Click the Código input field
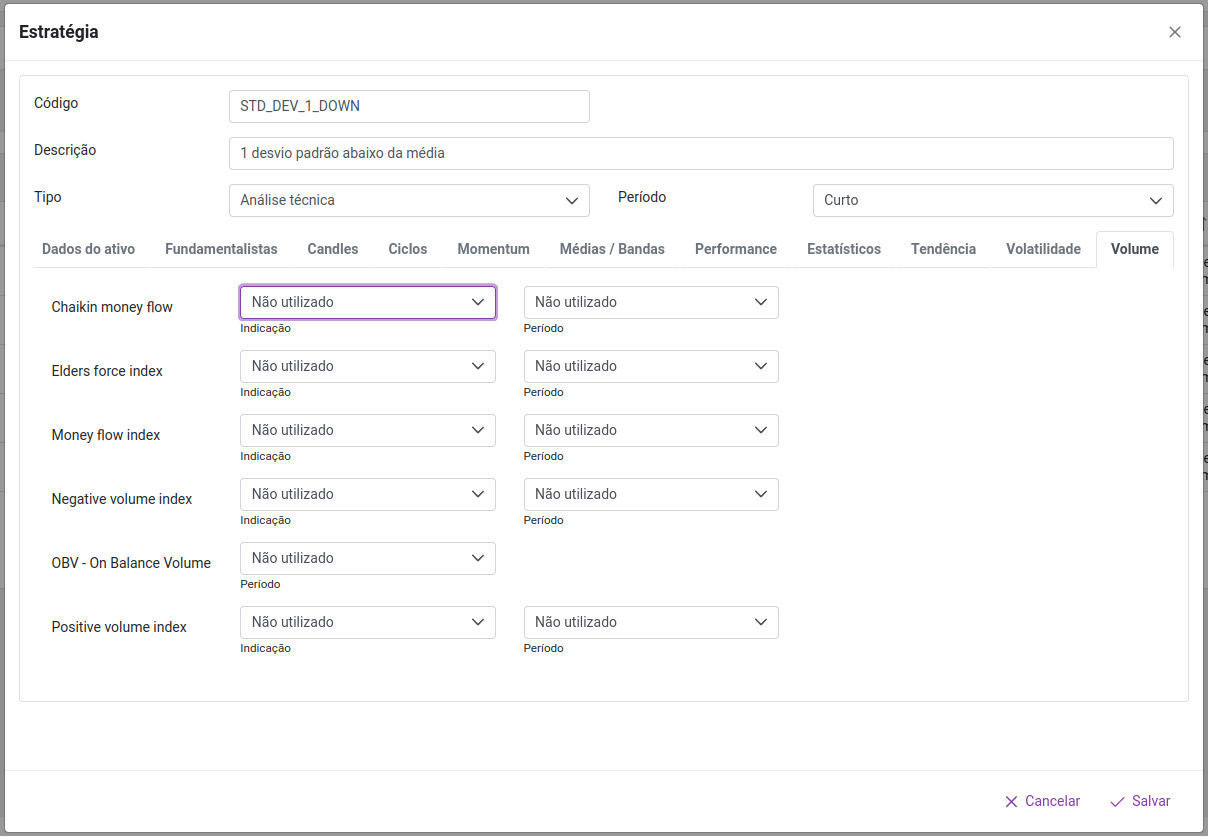The width and height of the screenshot is (1208, 837). (x=409, y=106)
